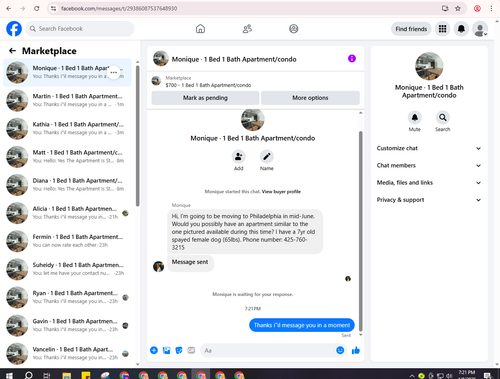Bookmark the page with the star icon

pos(458,8)
